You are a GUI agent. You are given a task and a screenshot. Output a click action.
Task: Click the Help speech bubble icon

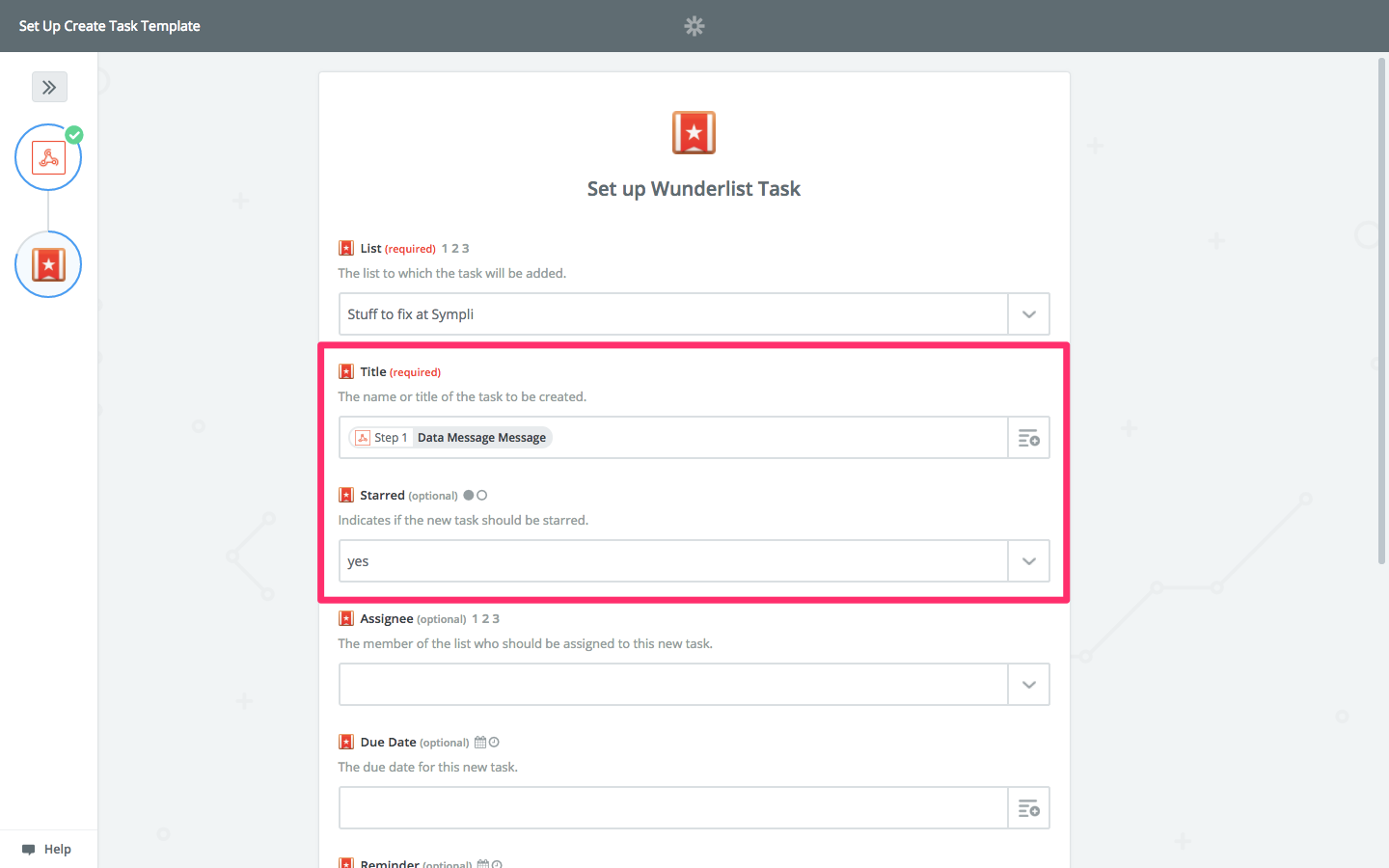coord(28,850)
